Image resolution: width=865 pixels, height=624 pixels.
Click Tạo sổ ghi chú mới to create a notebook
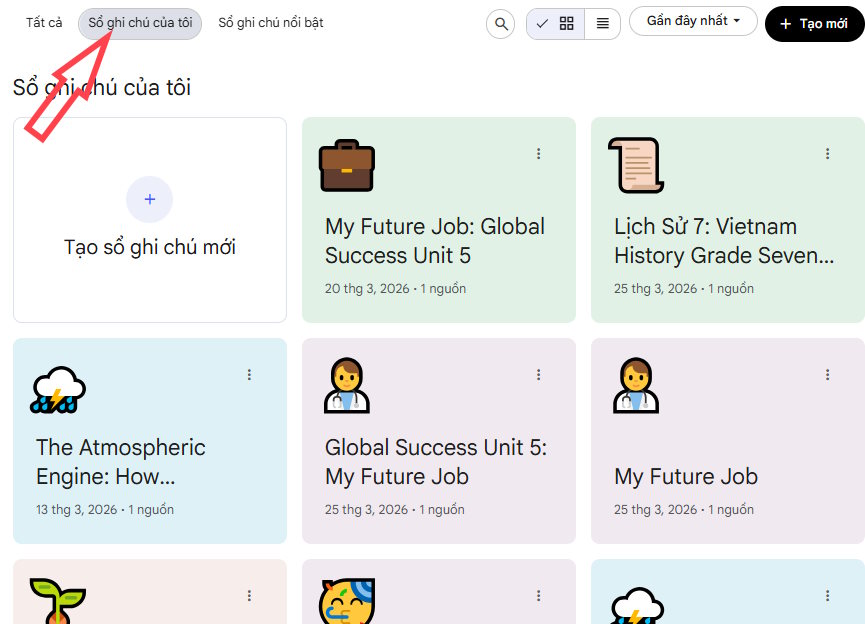149,246
